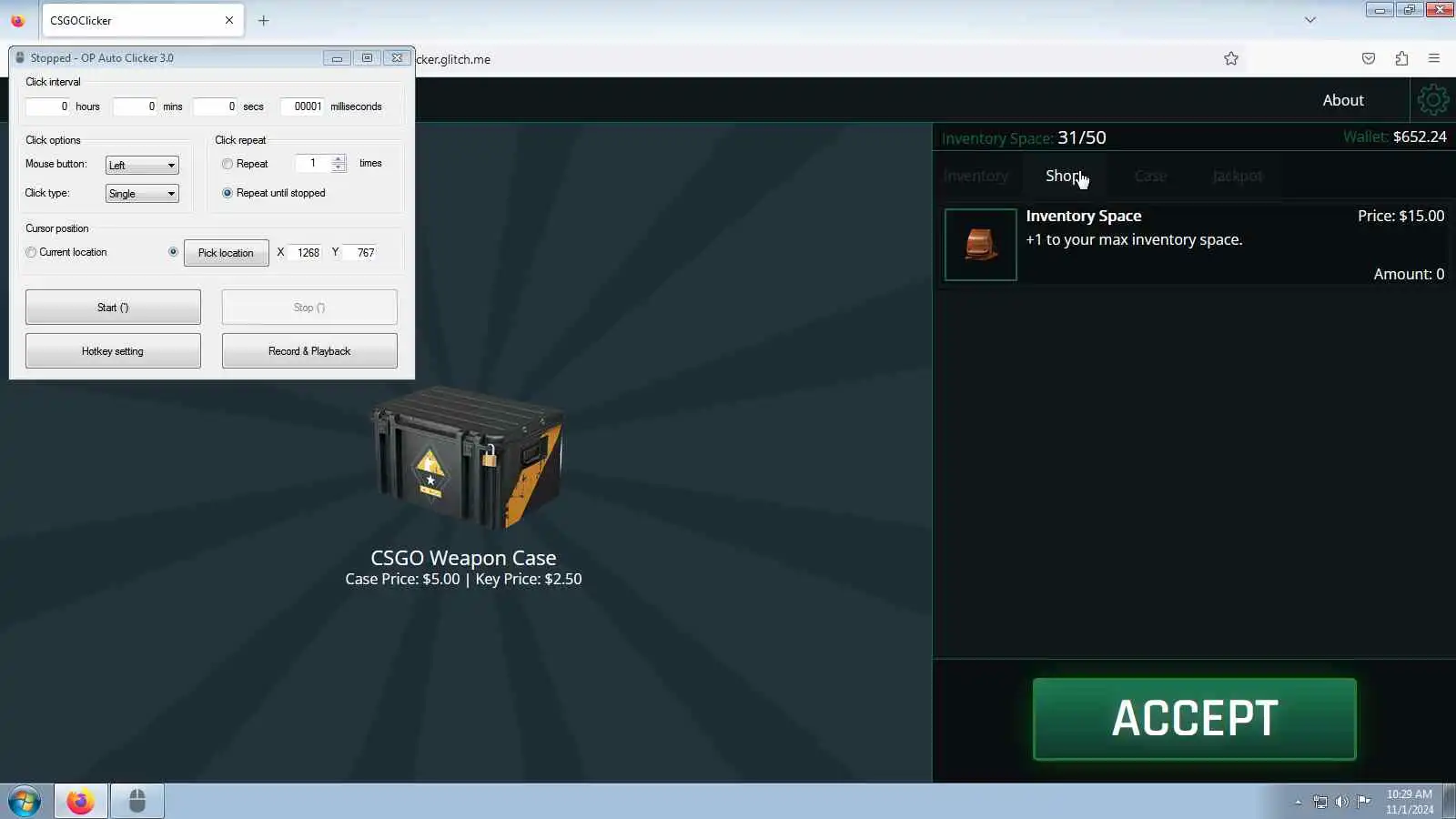Open the Firefox extensions puzzle icon
1456x819 pixels.
pyautogui.click(x=1401, y=59)
